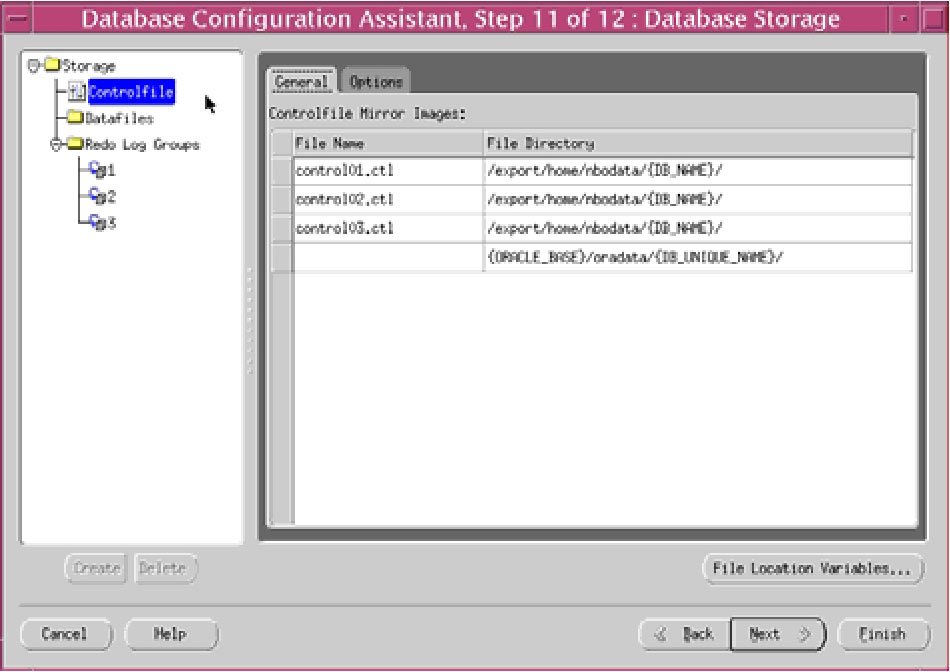
Task: Click row selector beside control03.ctl
Action: [x=282, y=228]
